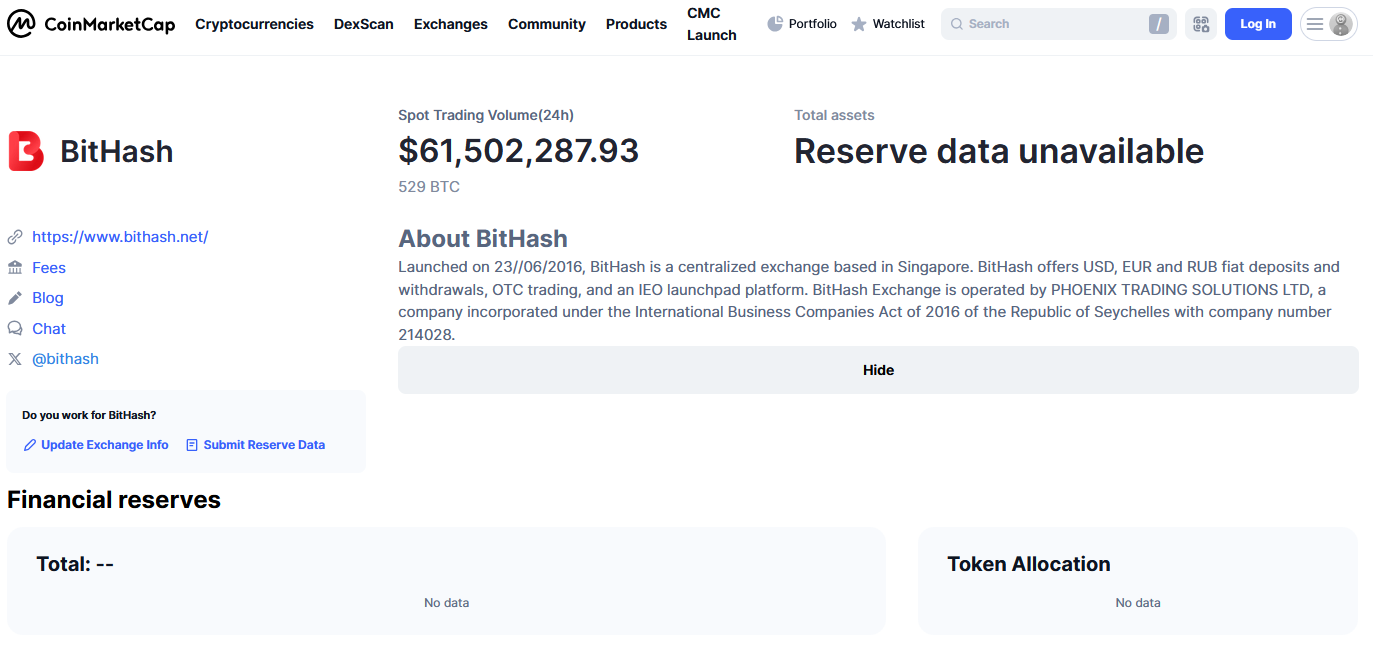Image resolution: width=1373 pixels, height=664 pixels.
Task: Click the bank icon beside Fees
Action: click(x=15, y=267)
